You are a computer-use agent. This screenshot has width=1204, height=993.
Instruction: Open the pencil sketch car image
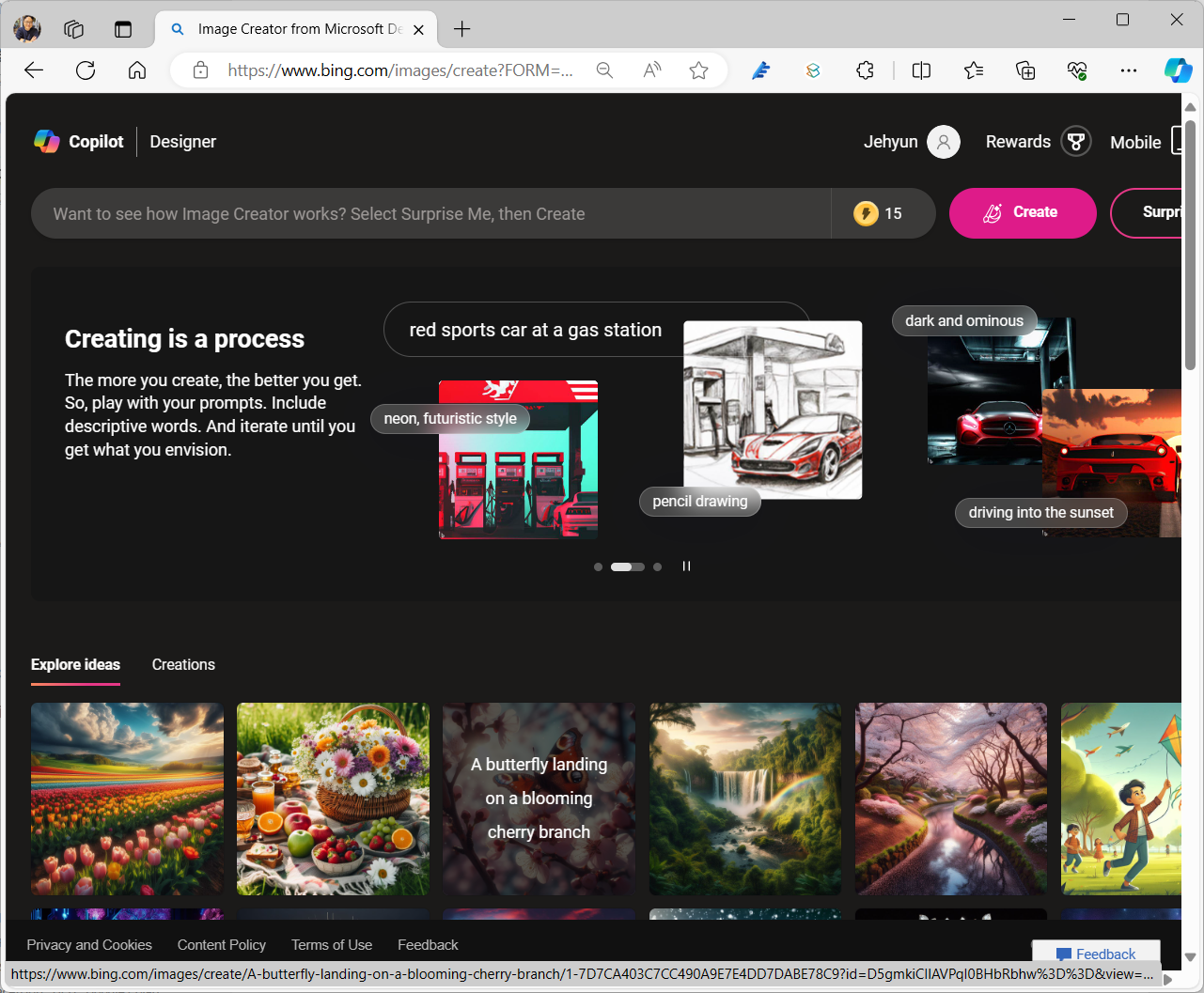click(773, 410)
